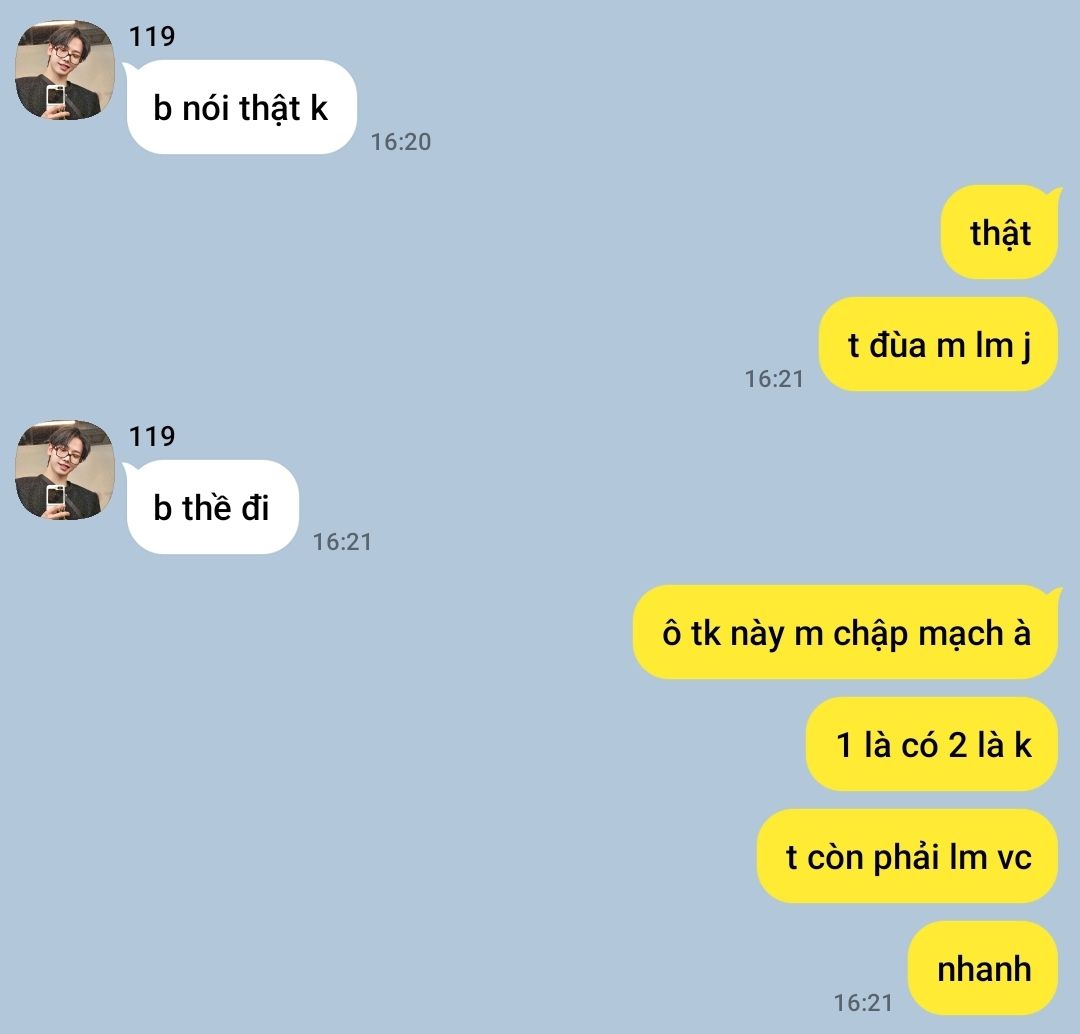Select the yellow 'thật' message bubble
The image size is (1080, 1034).
click(x=1000, y=232)
